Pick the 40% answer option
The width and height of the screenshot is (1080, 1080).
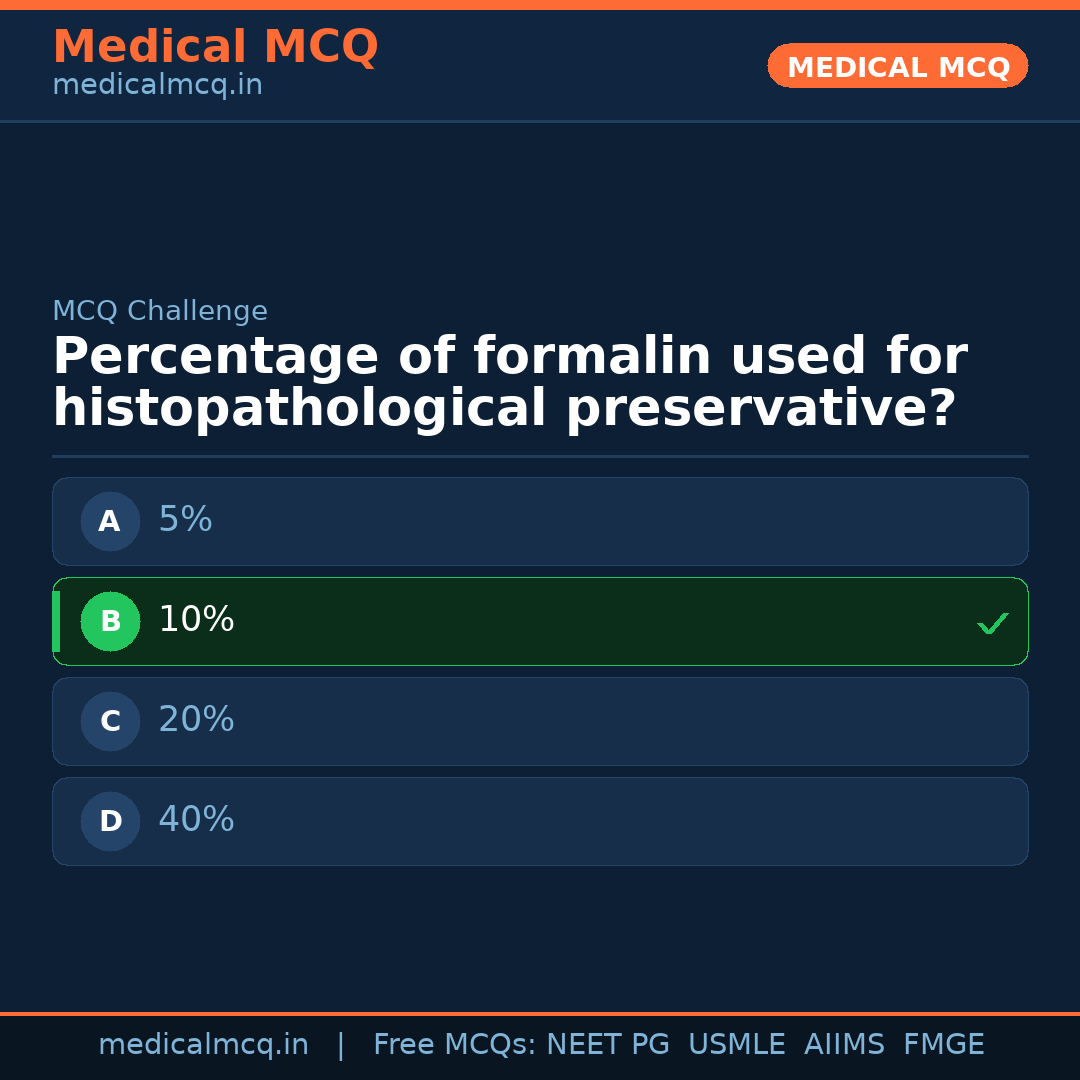[540, 821]
